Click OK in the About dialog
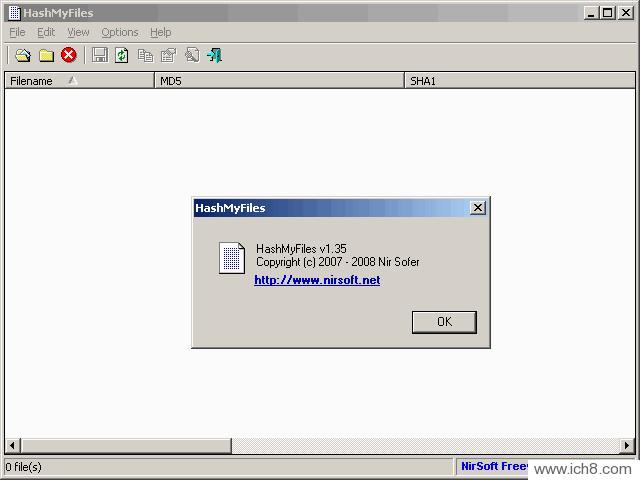 click(x=444, y=322)
